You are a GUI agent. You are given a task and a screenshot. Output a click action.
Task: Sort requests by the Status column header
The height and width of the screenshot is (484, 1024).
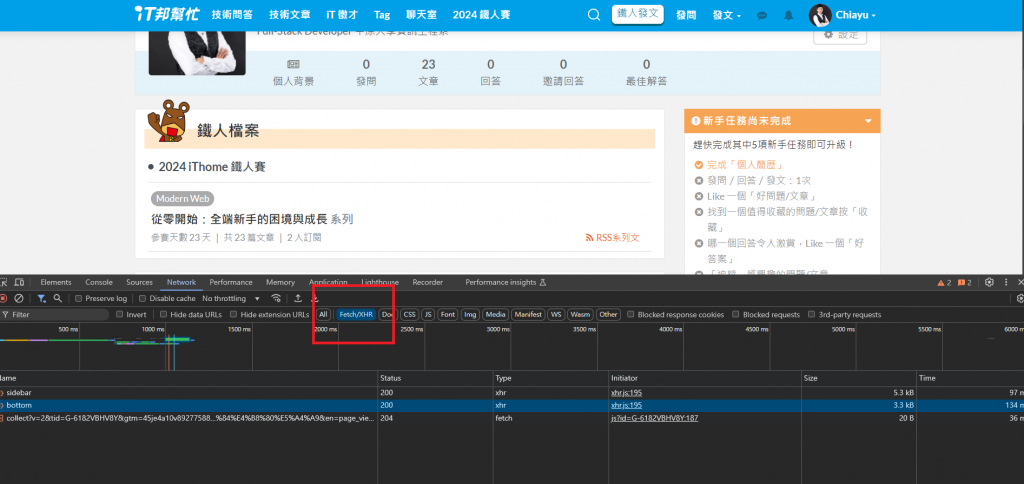point(436,378)
